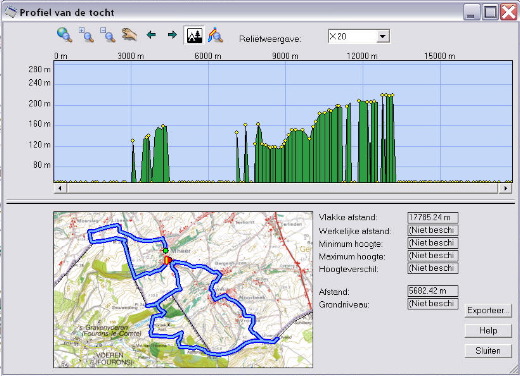Click the globe zoom-all magnifier icon
Image resolution: width=520 pixels, height=376 pixels.
click(x=64, y=35)
